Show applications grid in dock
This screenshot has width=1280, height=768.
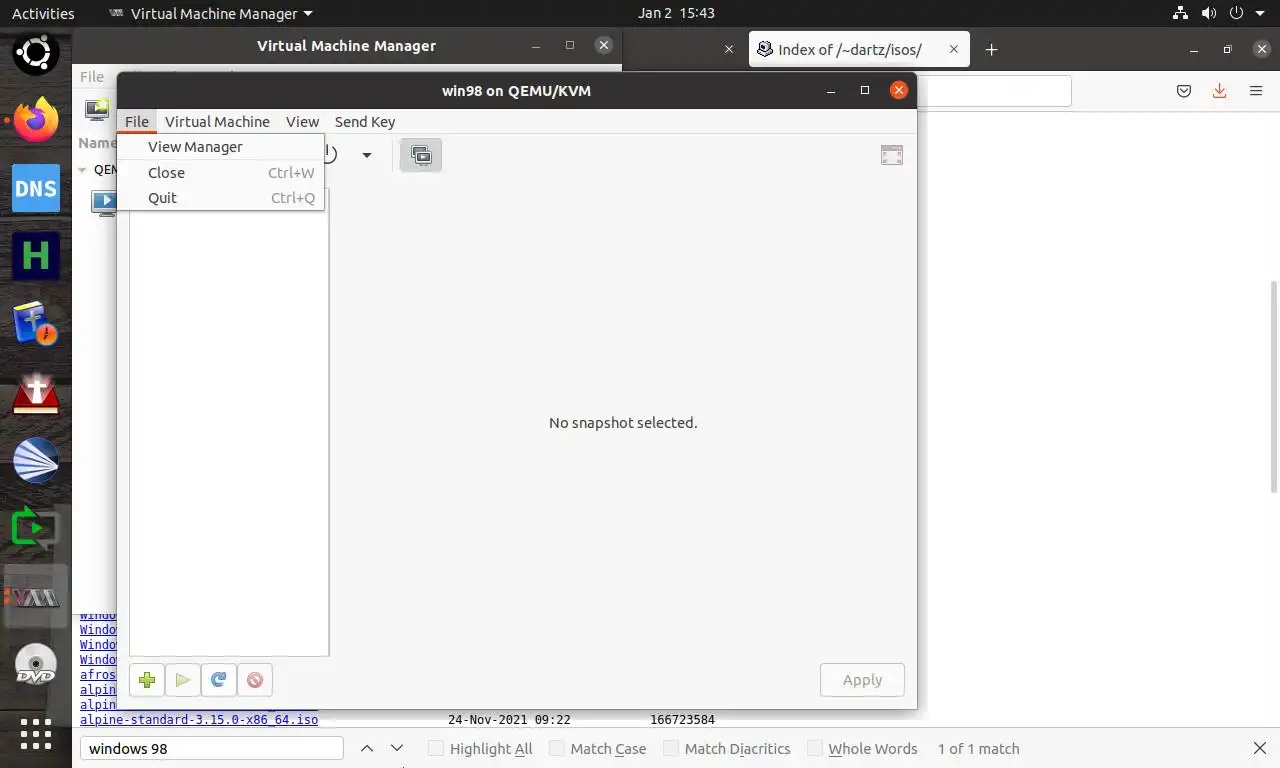pyautogui.click(x=36, y=733)
